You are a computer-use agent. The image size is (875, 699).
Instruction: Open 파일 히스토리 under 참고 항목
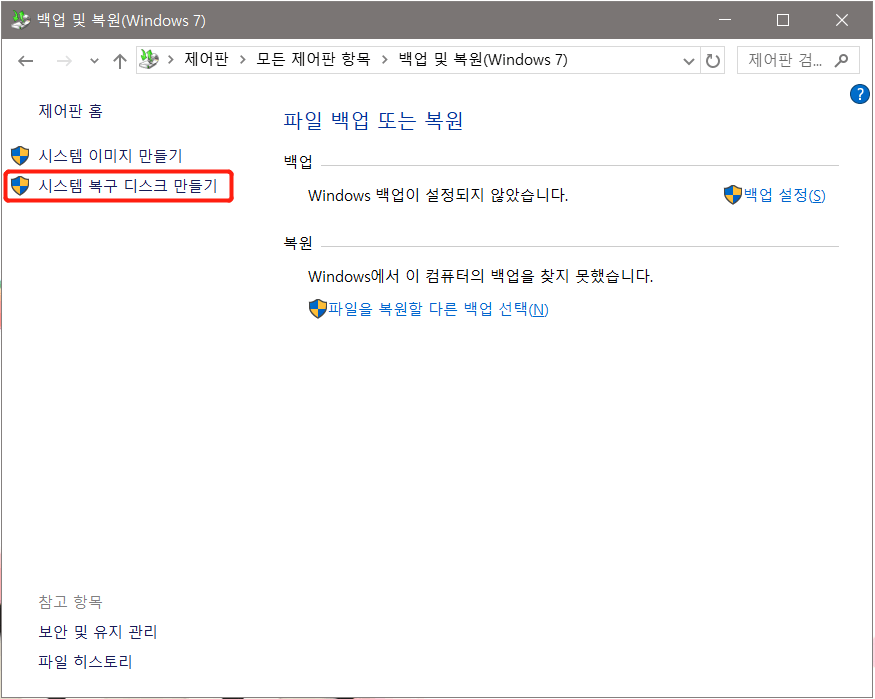click(x=85, y=662)
